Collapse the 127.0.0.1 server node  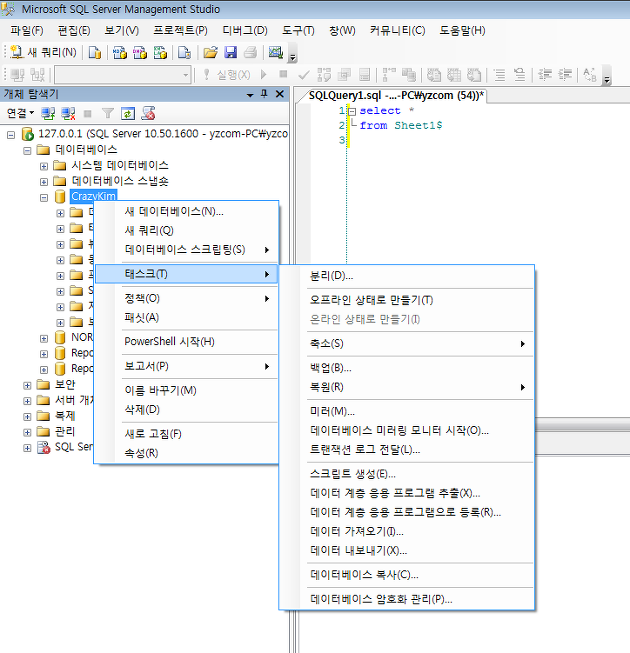[x=11, y=135]
